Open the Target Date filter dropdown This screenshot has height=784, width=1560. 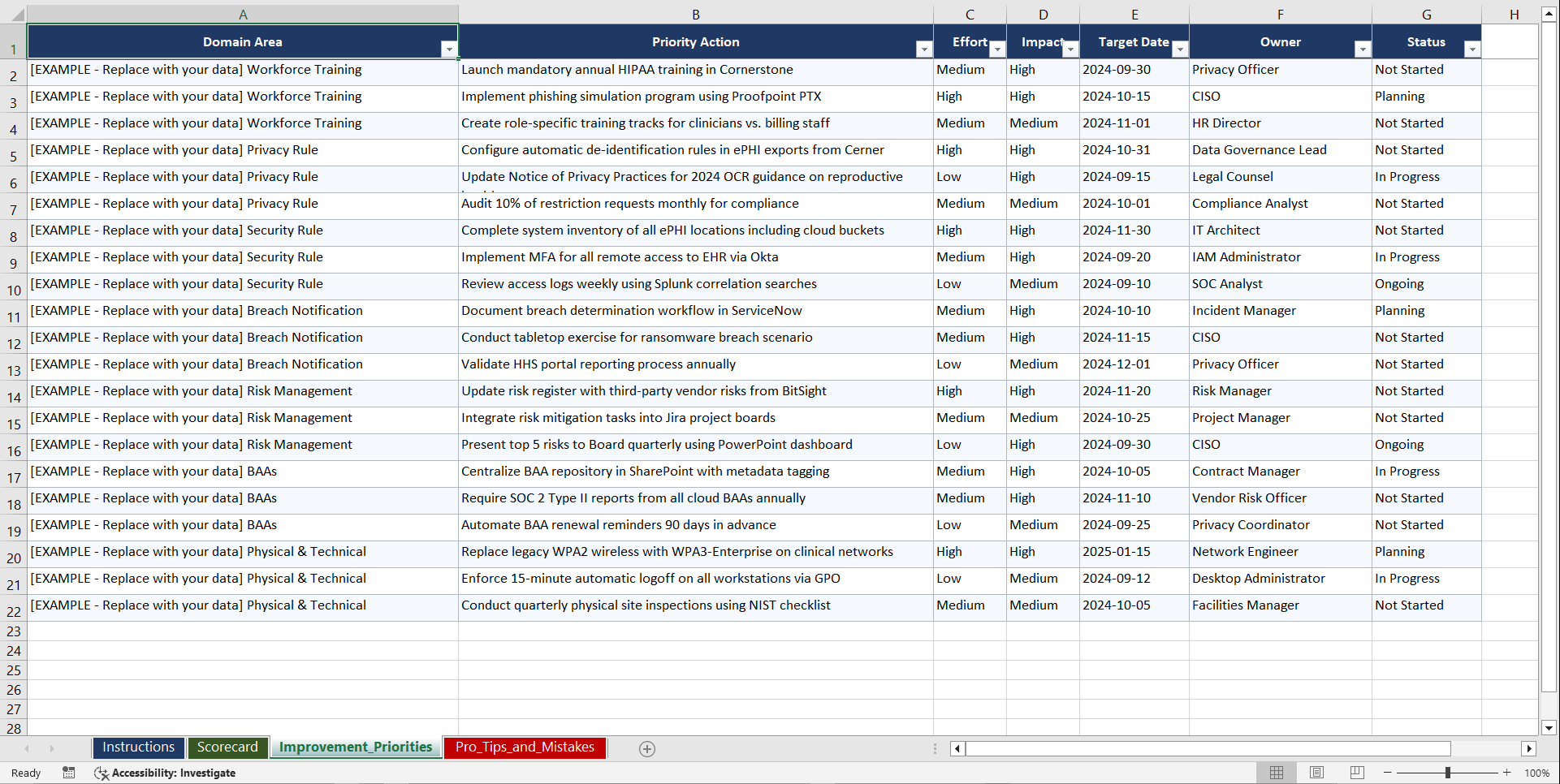pos(1179,50)
